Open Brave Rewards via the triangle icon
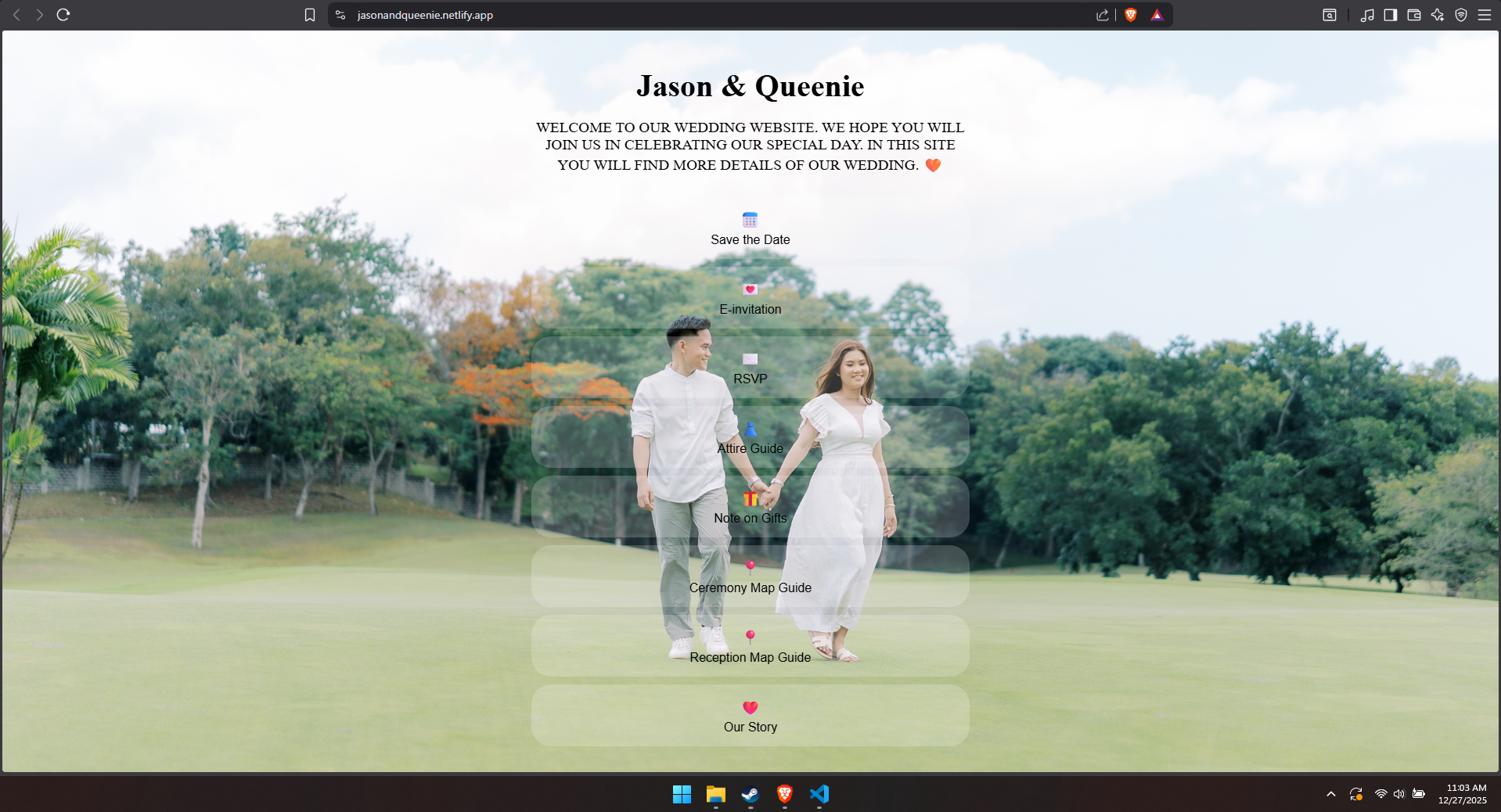Image resolution: width=1501 pixels, height=812 pixels. pyautogui.click(x=1156, y=14)
